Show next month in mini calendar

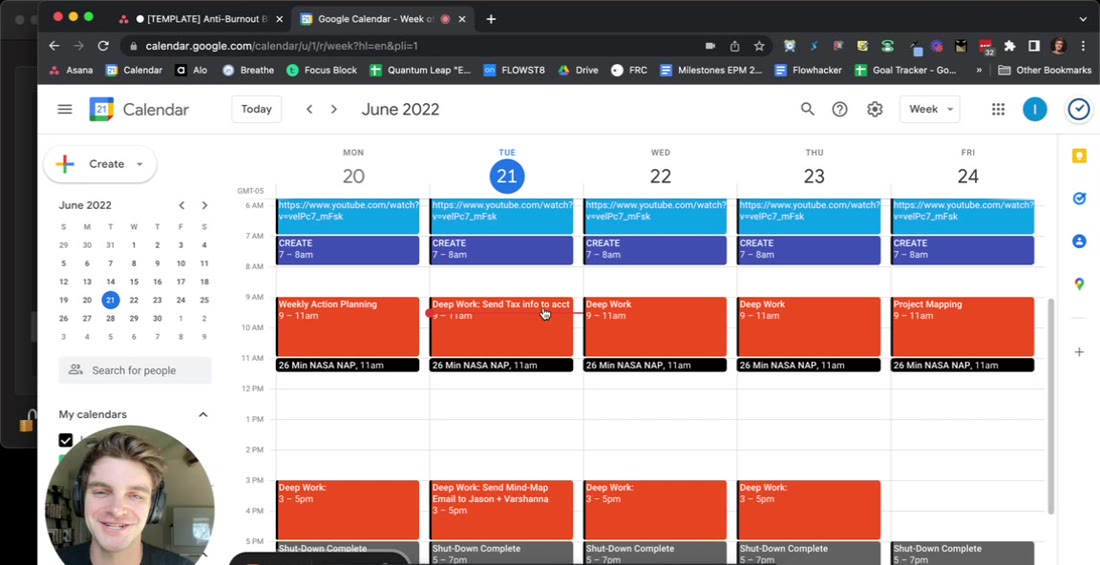204,206
